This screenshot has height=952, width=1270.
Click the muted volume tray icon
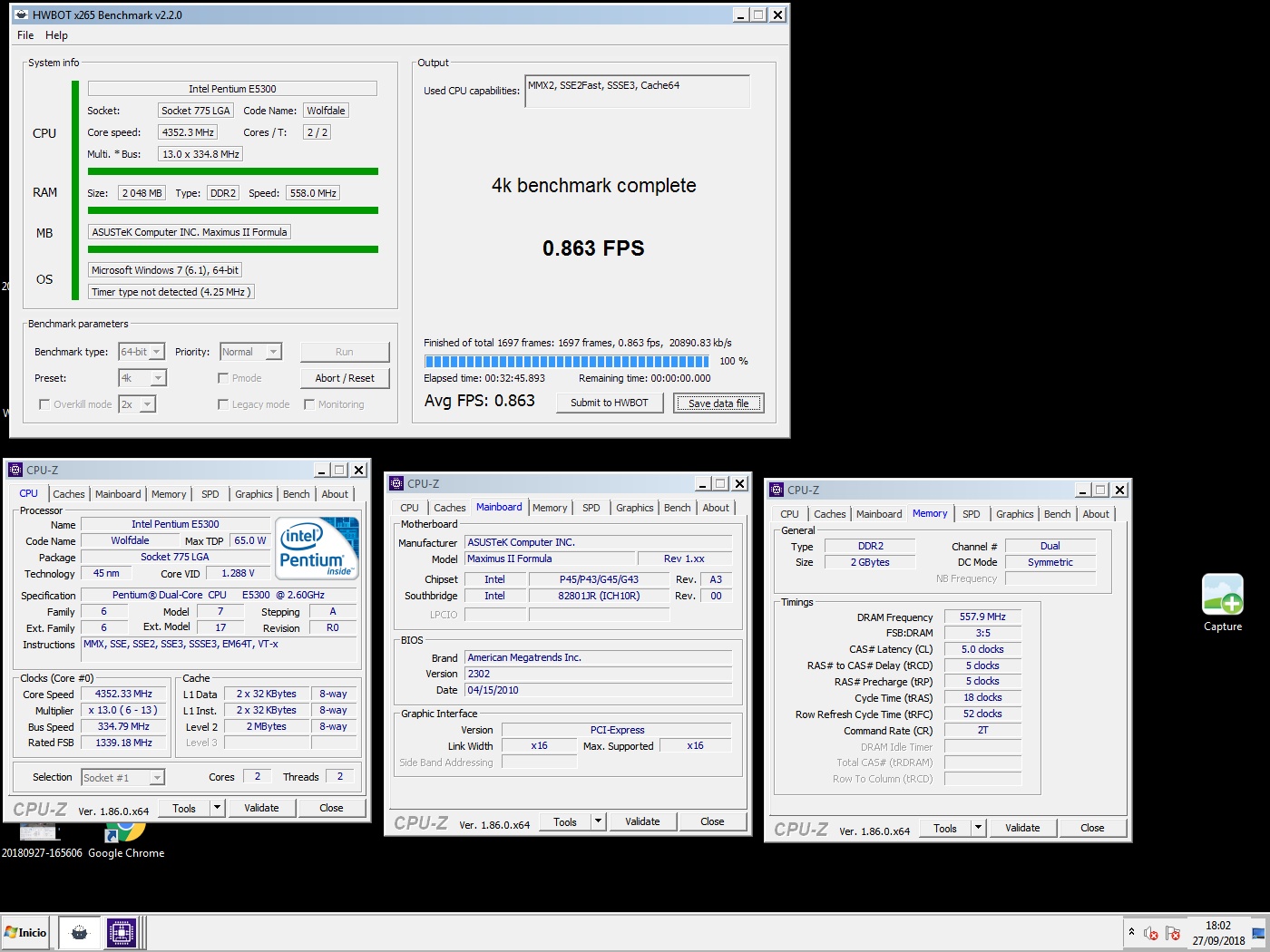[x=1151, y=933]
